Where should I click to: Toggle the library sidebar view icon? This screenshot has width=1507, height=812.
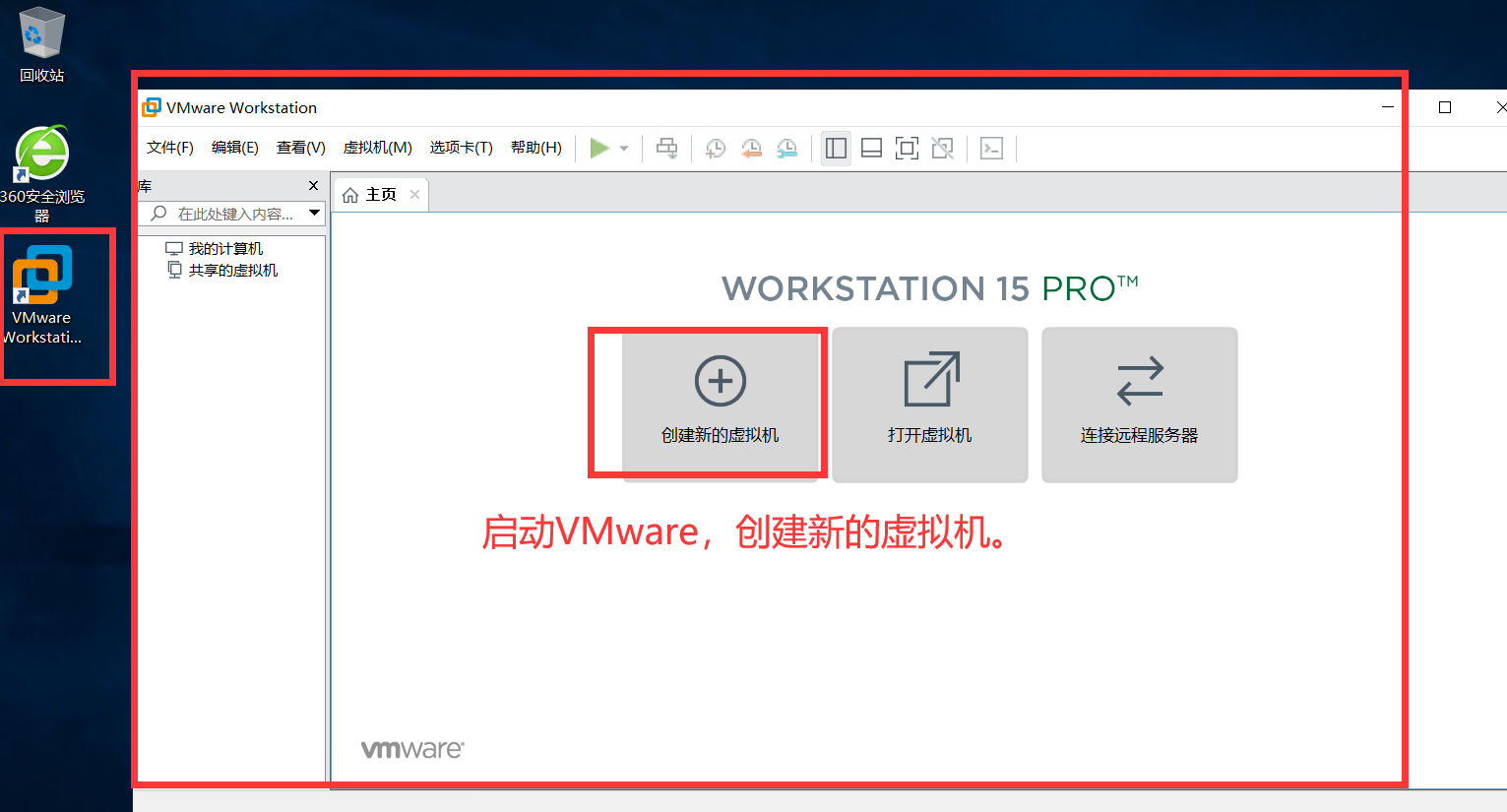836,148
